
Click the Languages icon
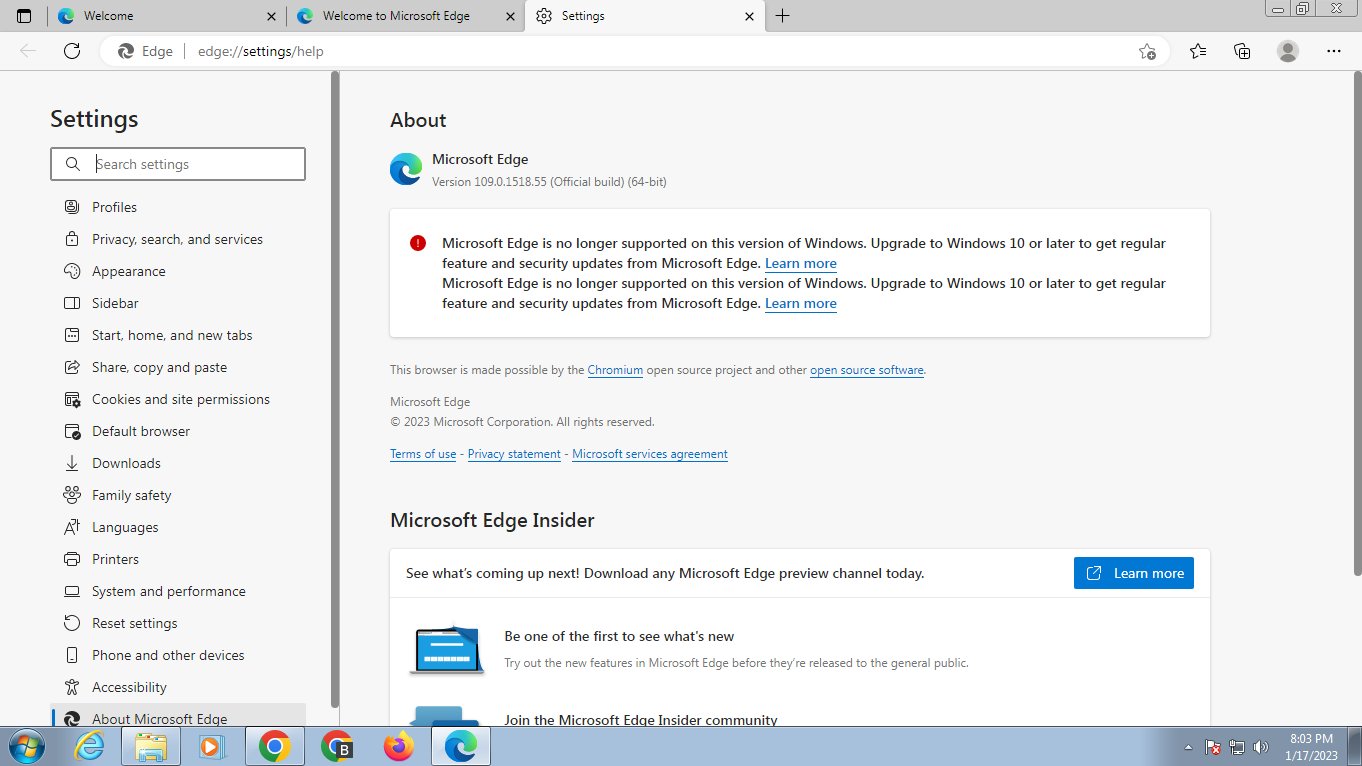[x=72, y=527]
